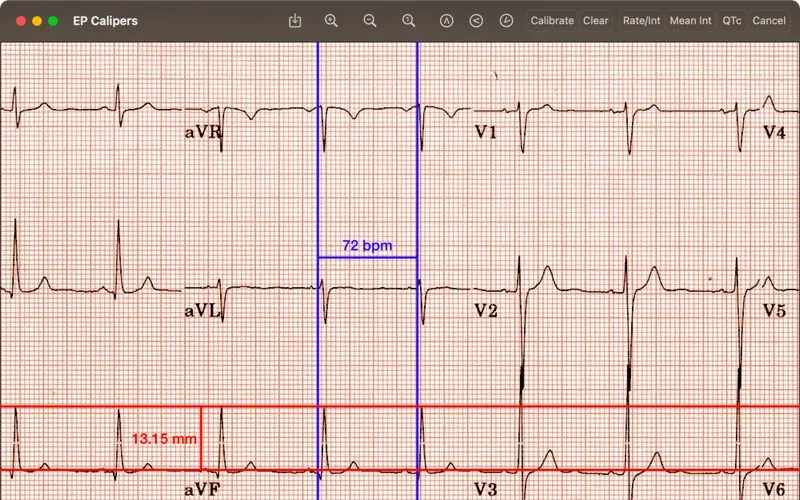The image size is (800, 500).
Task: Zoom in on the ECG image
Action: (331, 21)
